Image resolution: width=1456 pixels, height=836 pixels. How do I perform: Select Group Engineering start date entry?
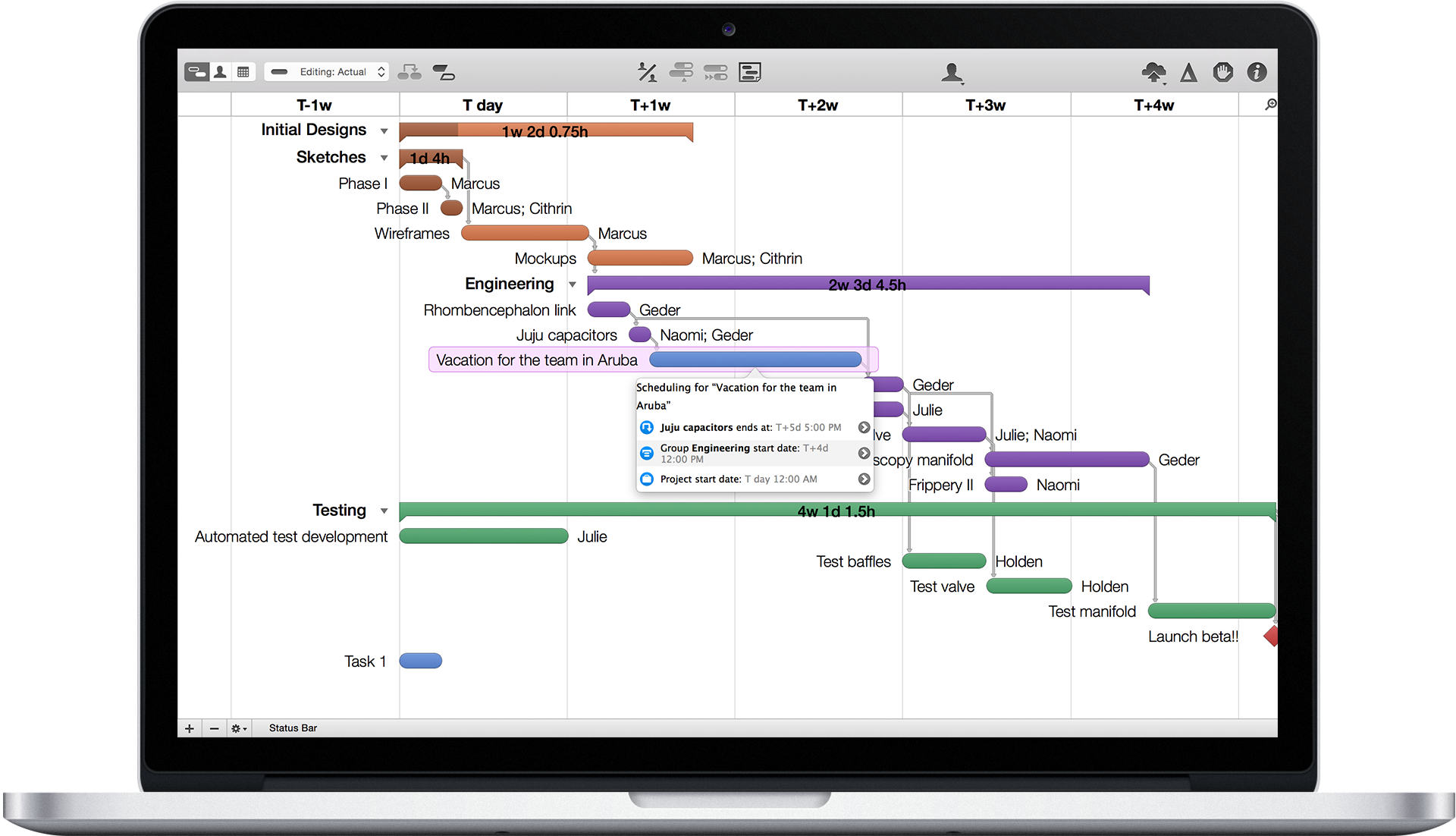pyautogui.click(x=755, y=454)
